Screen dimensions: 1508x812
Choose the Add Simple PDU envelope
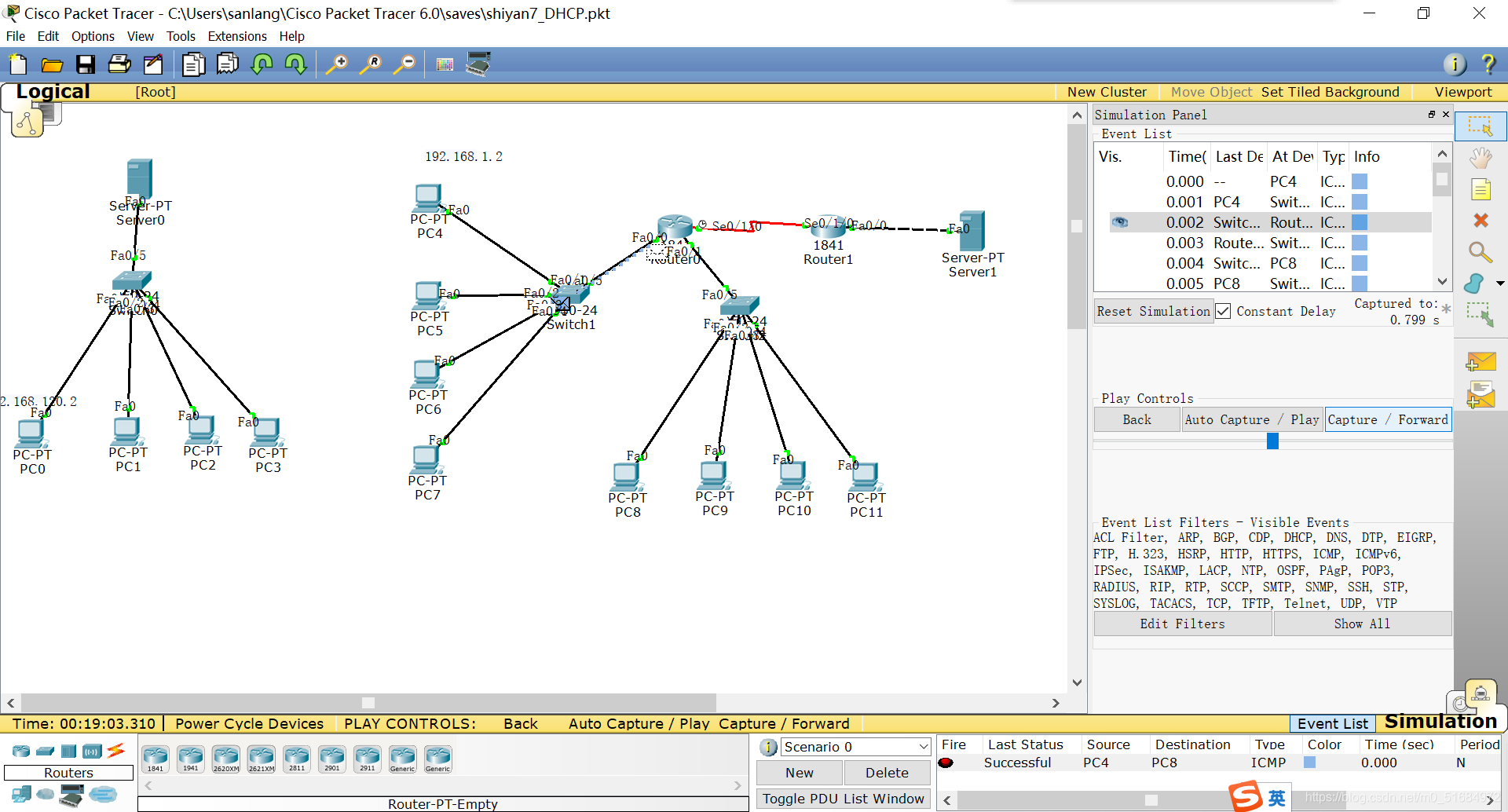1481,362
